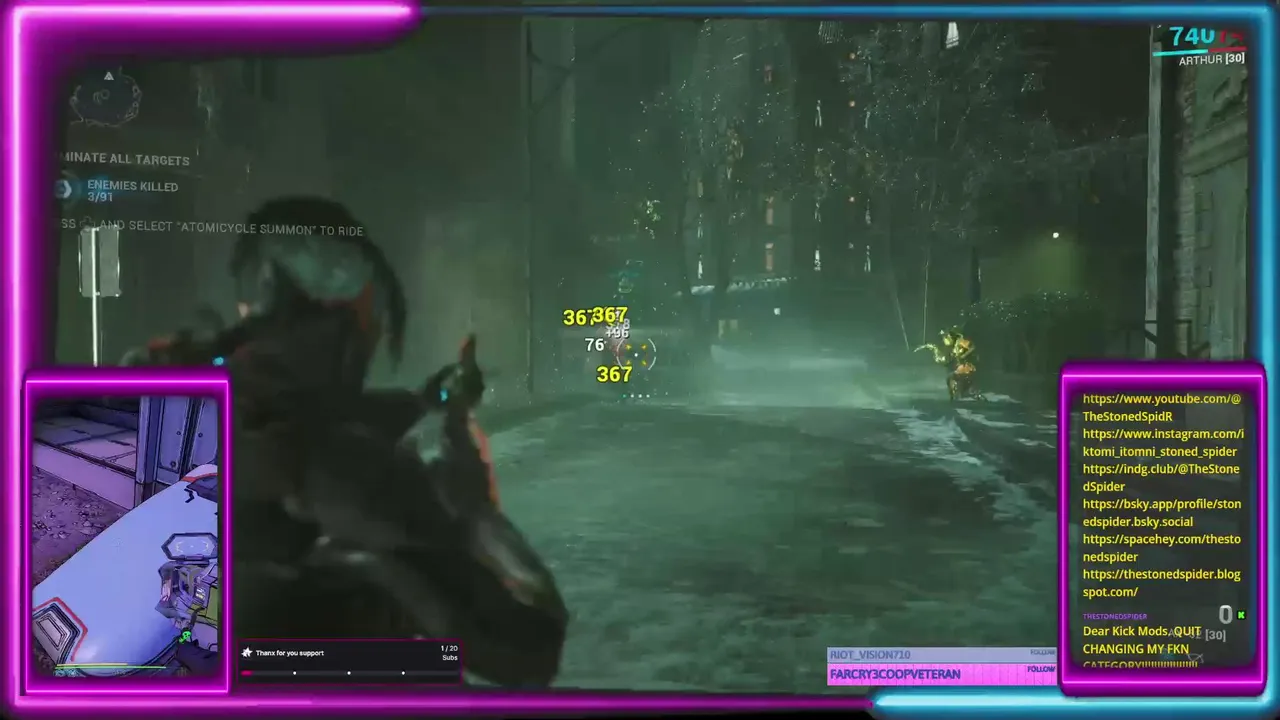The width and height of the screenshot is (1280, 720).
Task: Open the bsky.app stonedspider profile link
Action: (1162, 513)
